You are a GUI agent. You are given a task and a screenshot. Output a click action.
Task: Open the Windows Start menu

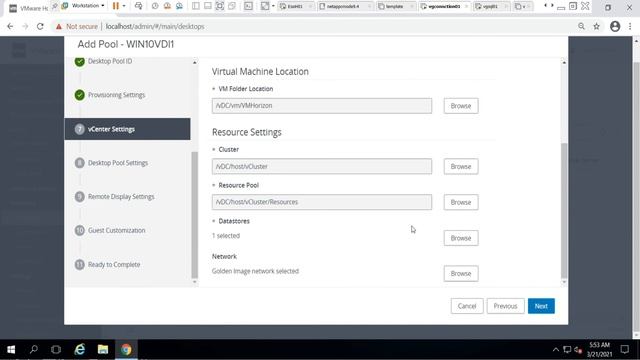pos(11,349)
